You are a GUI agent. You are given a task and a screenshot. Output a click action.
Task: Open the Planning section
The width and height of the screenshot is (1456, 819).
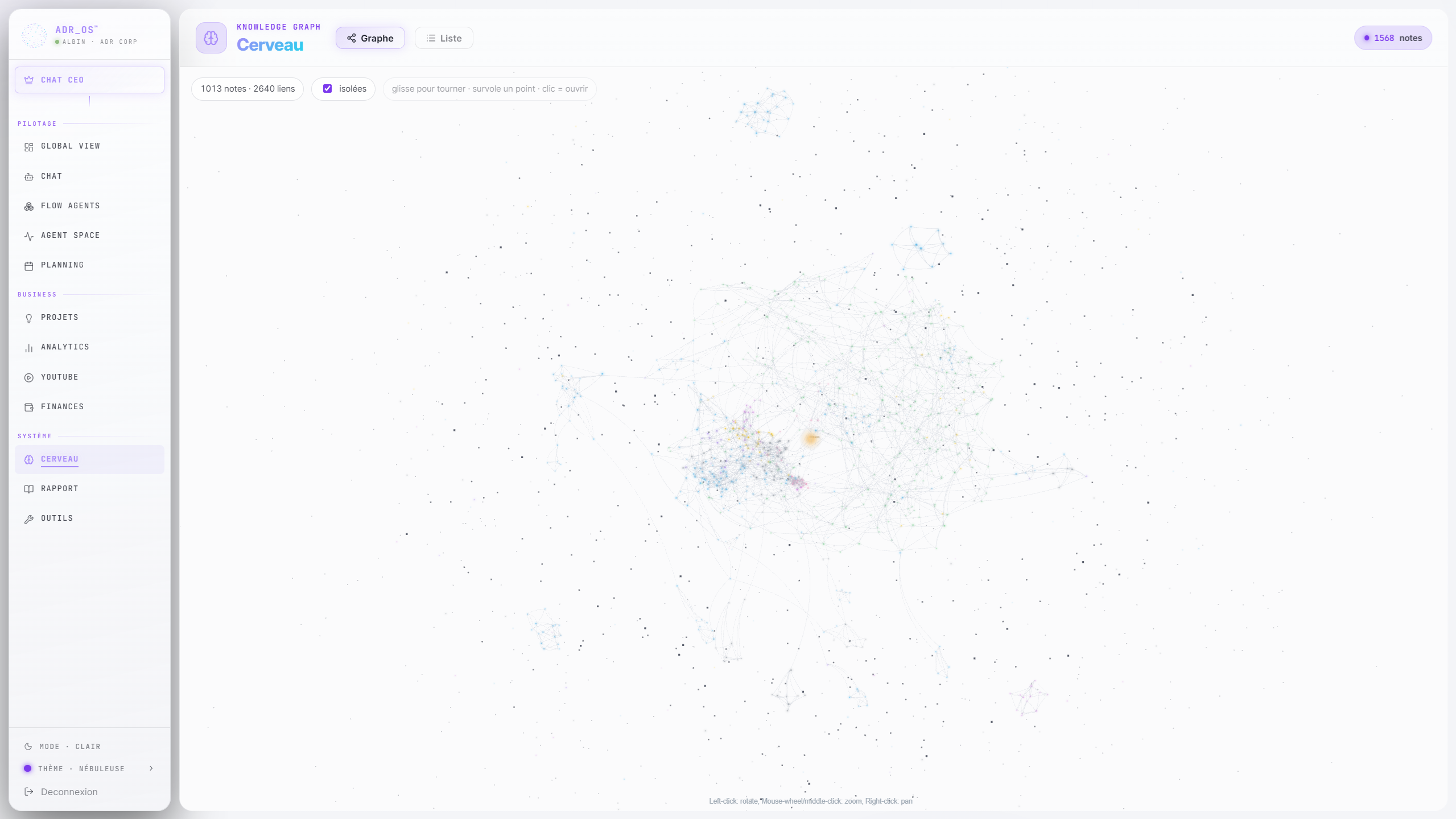coord(89,265)
